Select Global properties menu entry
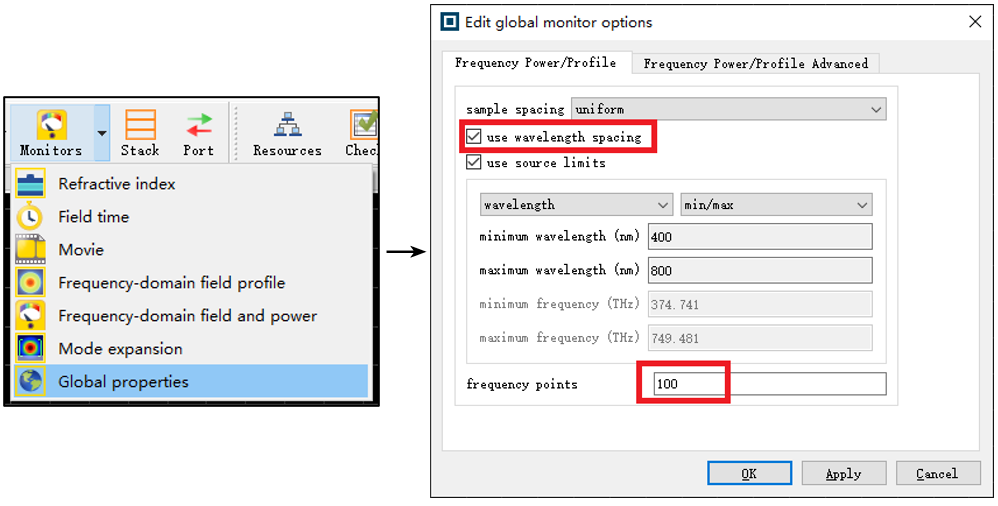Screen dimensions: 998x506 tap(123, 382)
